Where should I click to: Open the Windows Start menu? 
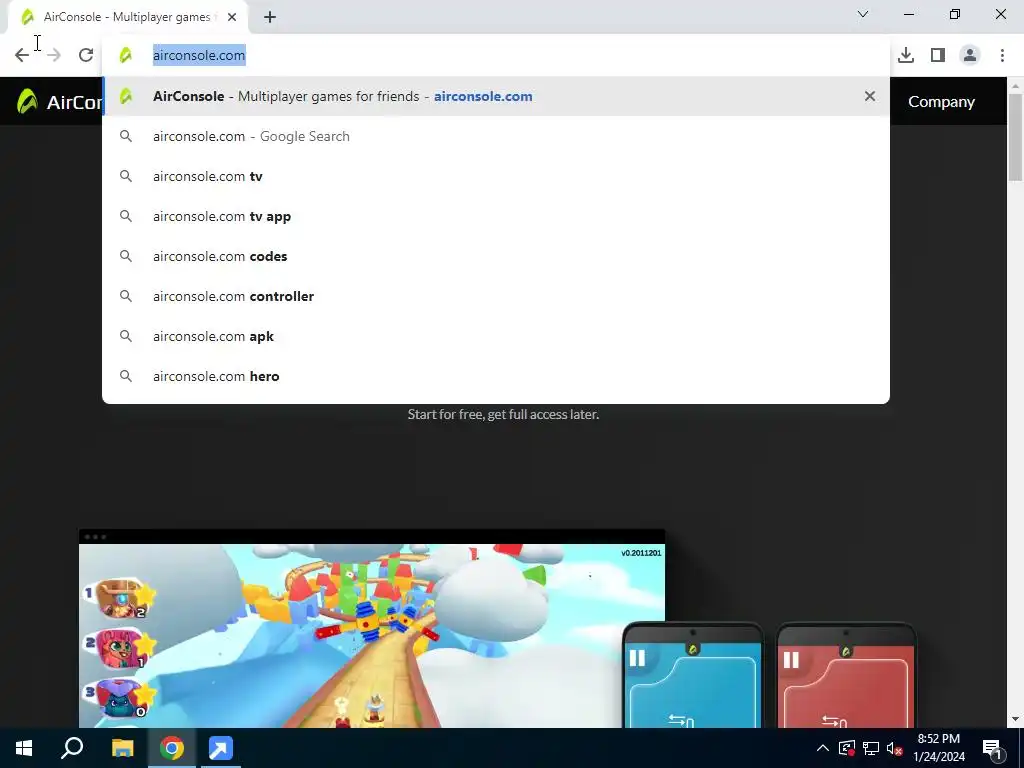tap(24, 748)
